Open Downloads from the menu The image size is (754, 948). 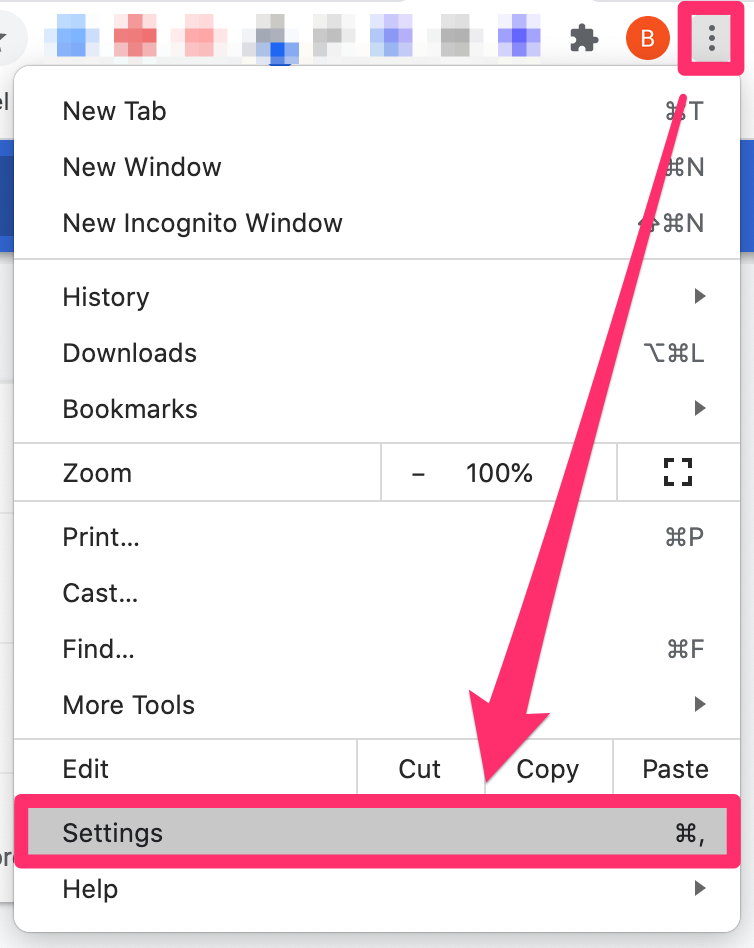coord(129,353)
